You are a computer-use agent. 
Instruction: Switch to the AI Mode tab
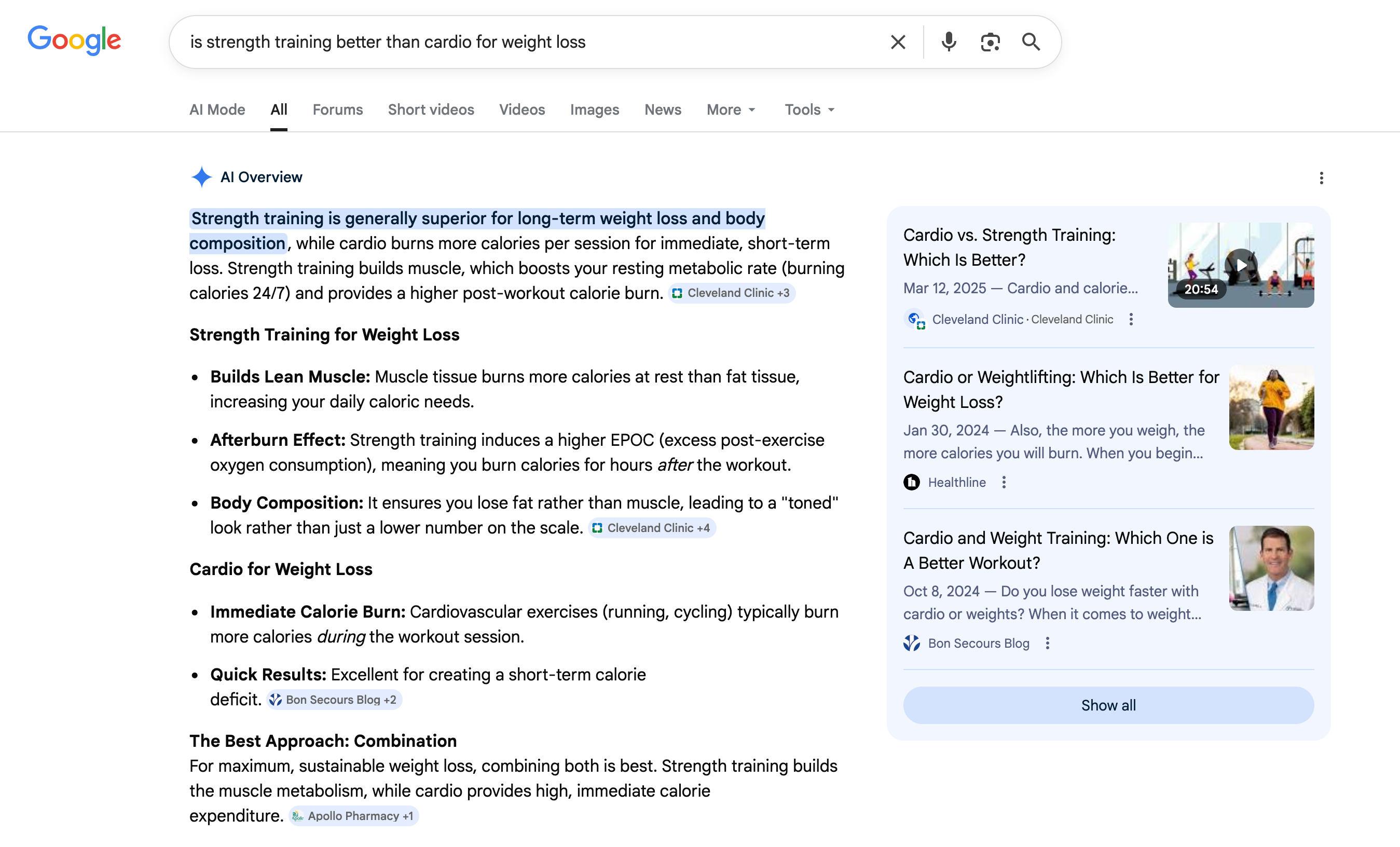[217, 110]
